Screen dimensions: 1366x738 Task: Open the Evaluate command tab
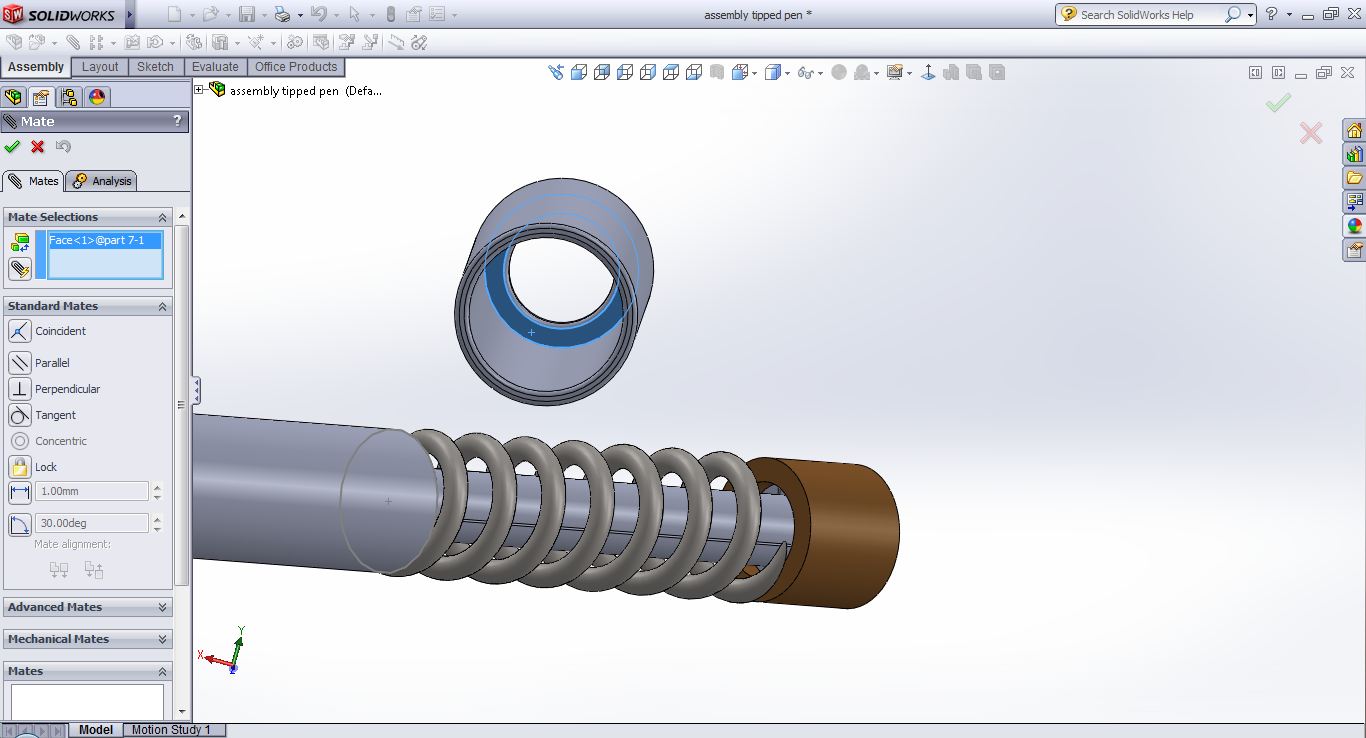point(215,67)
